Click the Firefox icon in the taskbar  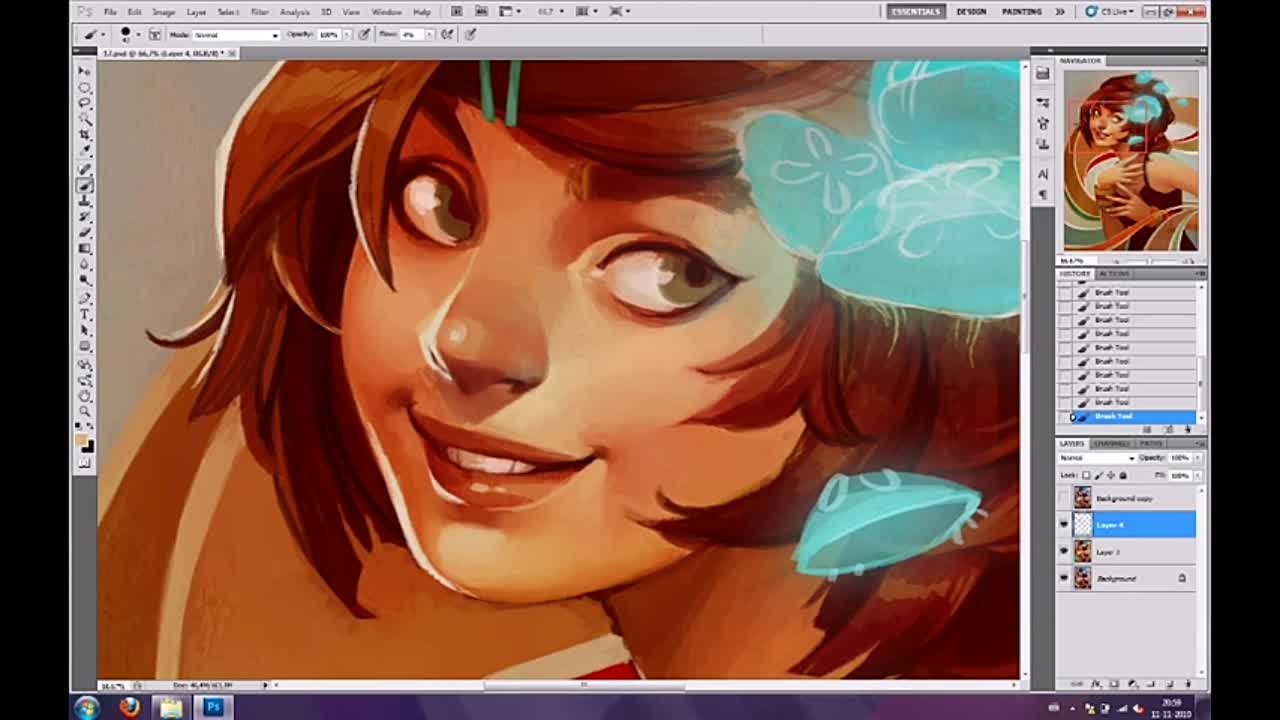(129, 707)
